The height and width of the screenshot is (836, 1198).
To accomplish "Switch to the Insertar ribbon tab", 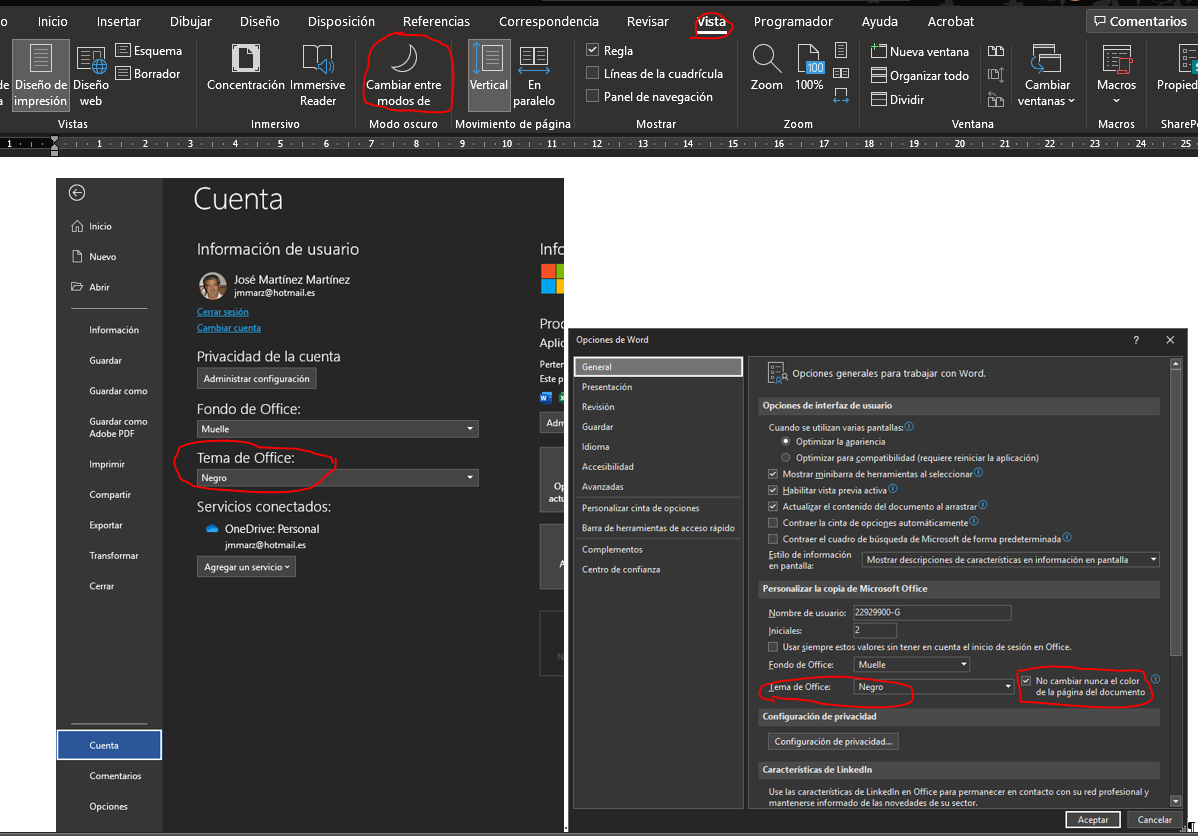I will coord(119,21).
